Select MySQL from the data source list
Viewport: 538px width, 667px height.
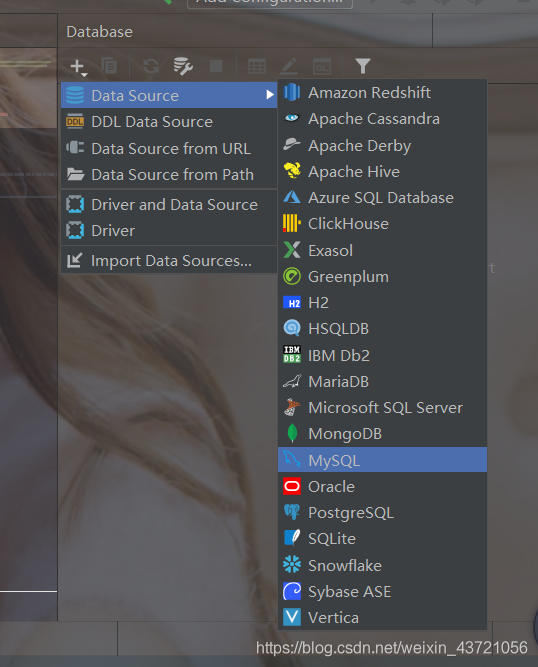coord(382,460)
